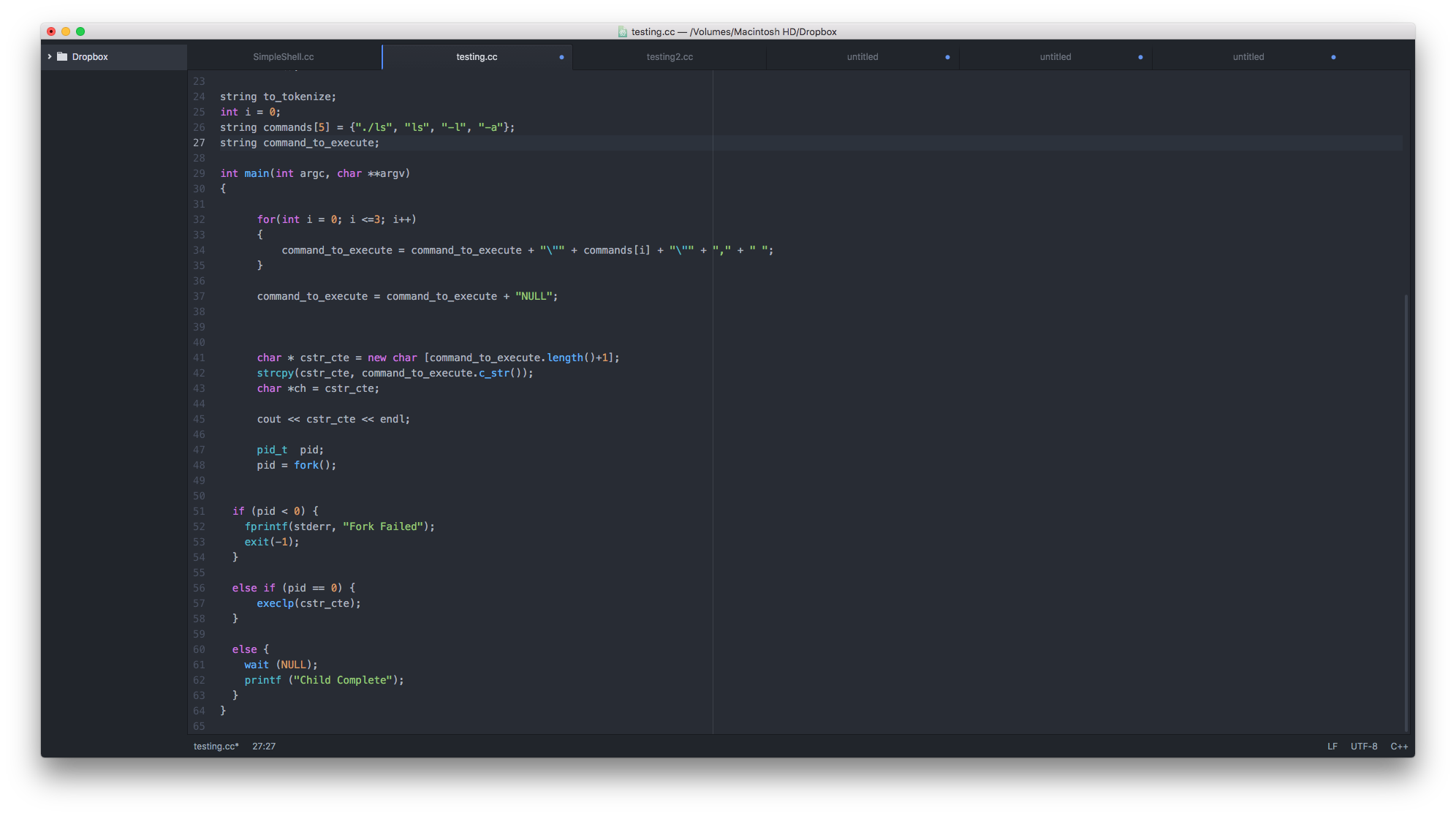Click the modified dot on testing.cc tab

coord(561,57)
